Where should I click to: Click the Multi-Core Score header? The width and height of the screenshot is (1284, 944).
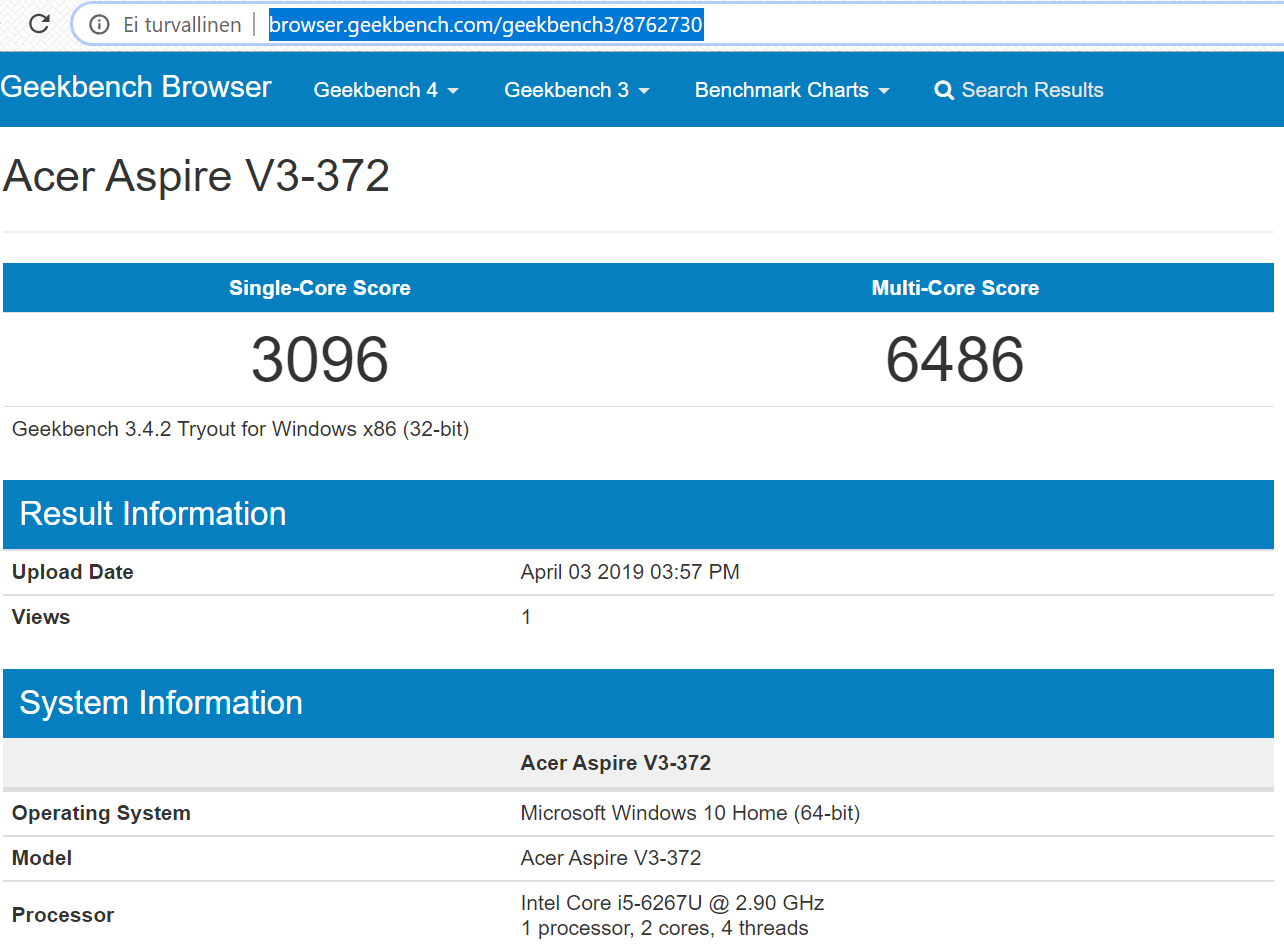(955, 288)
